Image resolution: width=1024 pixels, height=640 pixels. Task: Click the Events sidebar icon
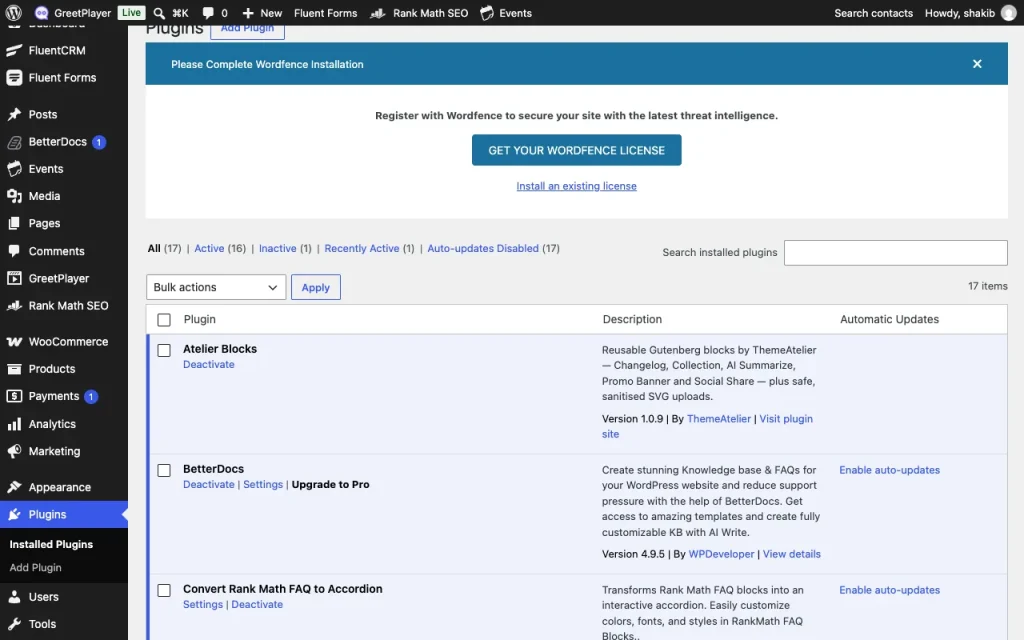(x=14, y=169)
